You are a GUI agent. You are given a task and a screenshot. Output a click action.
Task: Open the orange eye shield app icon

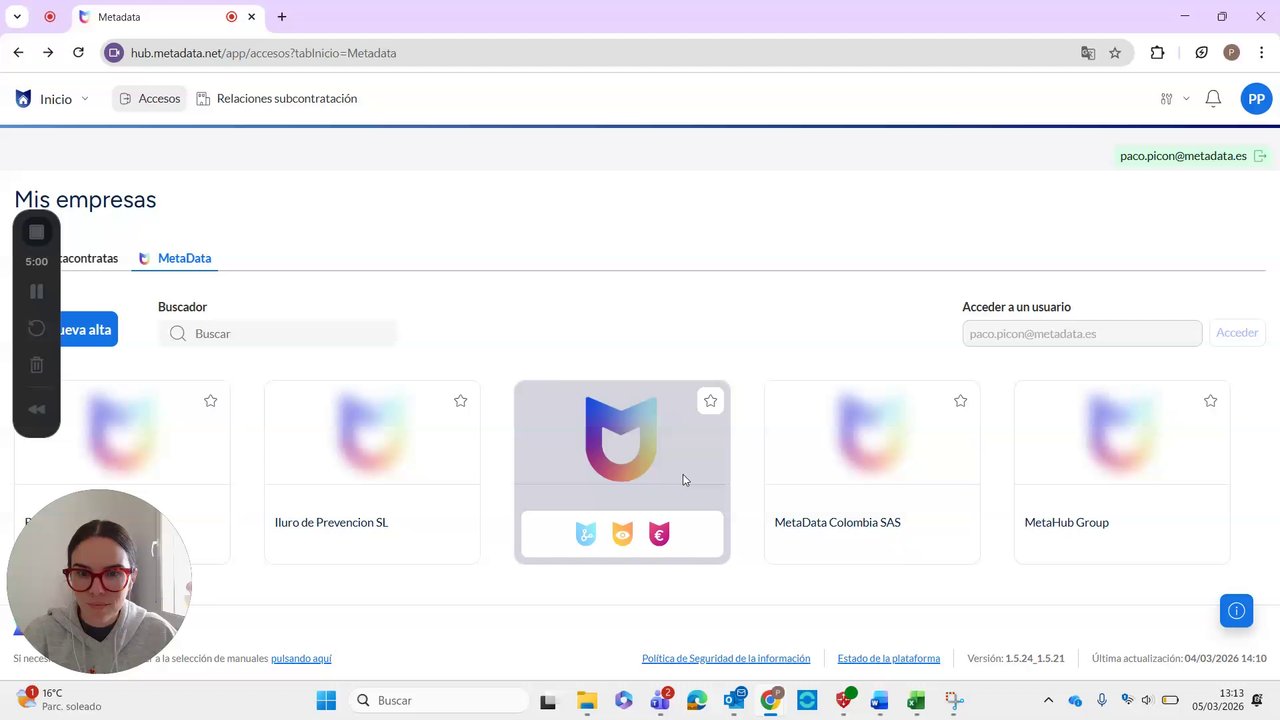tap(622, 535)
